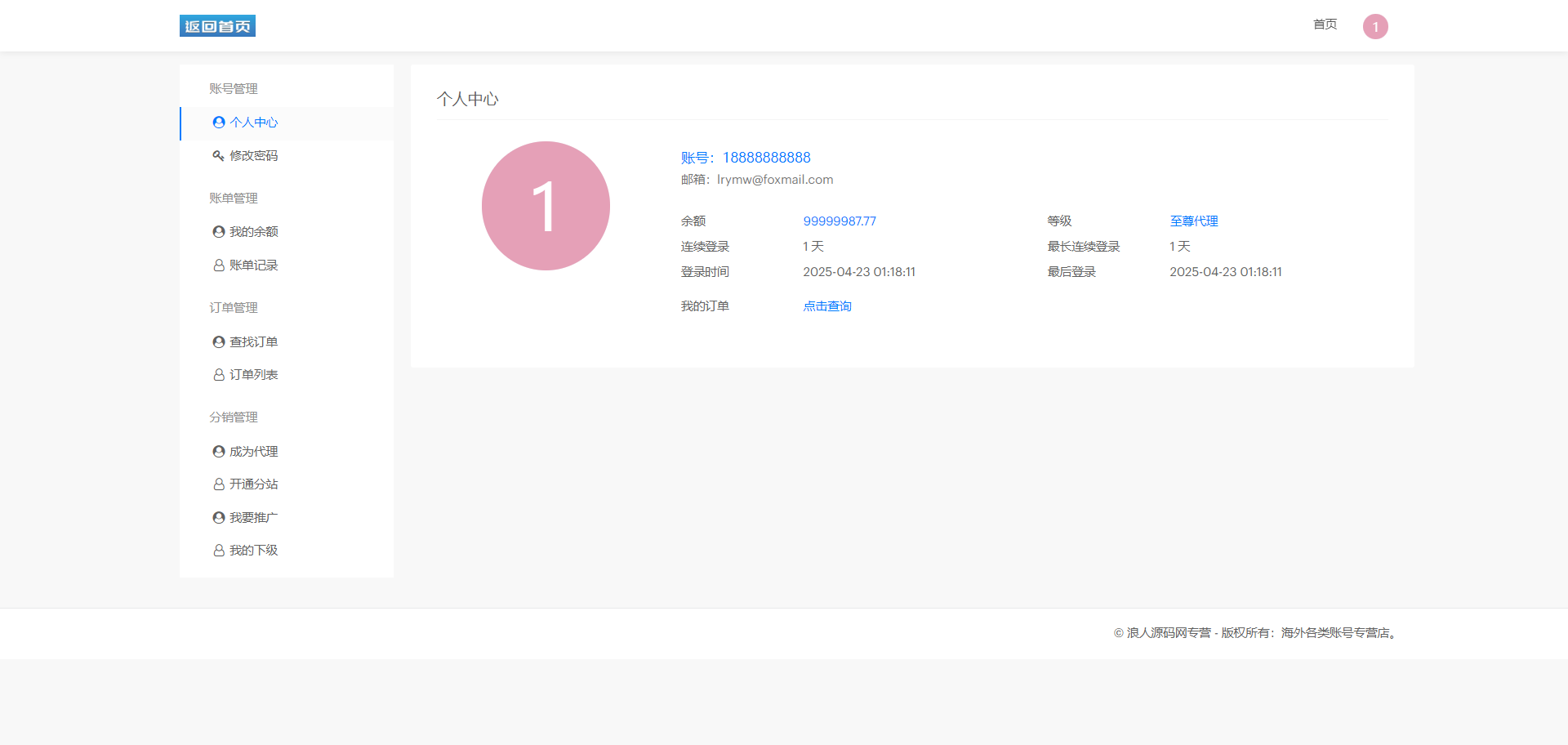Click the icon next to 账单记录
1568x745 pixels.
(219, 265)
